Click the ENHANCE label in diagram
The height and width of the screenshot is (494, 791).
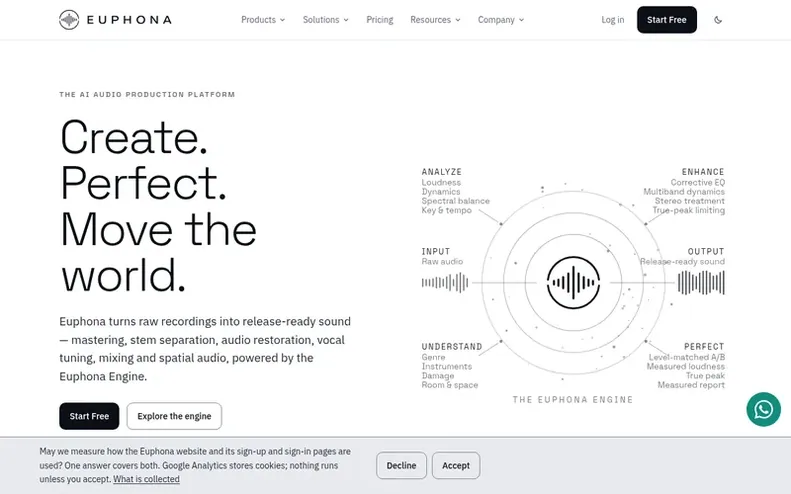(x=703, y=172)
